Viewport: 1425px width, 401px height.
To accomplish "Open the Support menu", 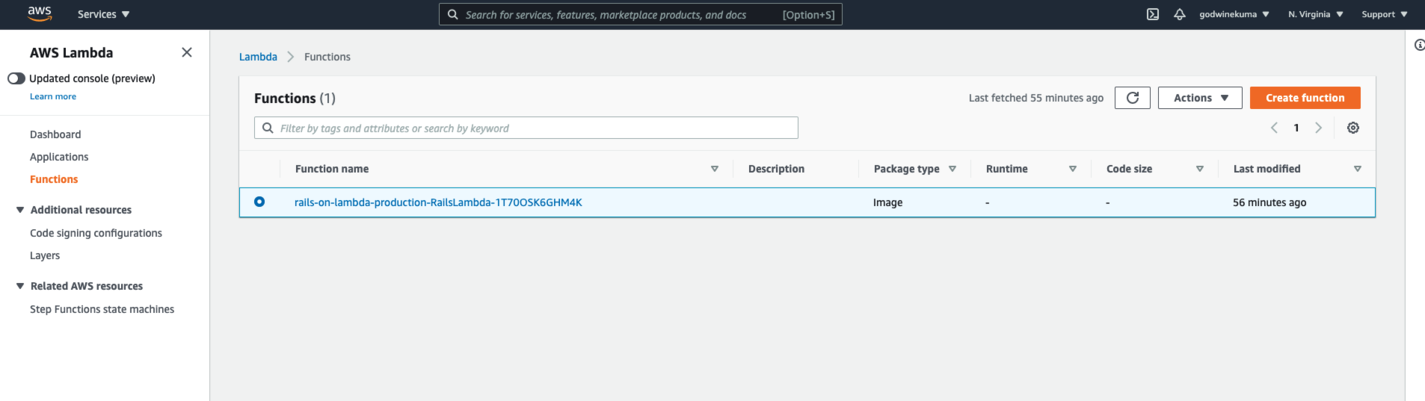I will pos(1384,14).
